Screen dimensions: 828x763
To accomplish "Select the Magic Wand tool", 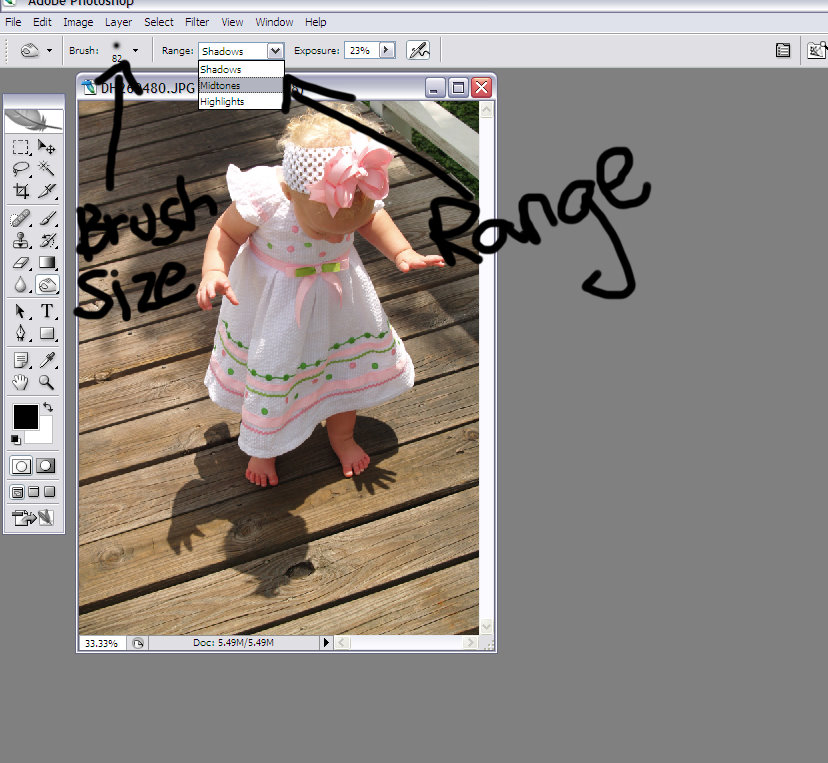I will 46,169.
